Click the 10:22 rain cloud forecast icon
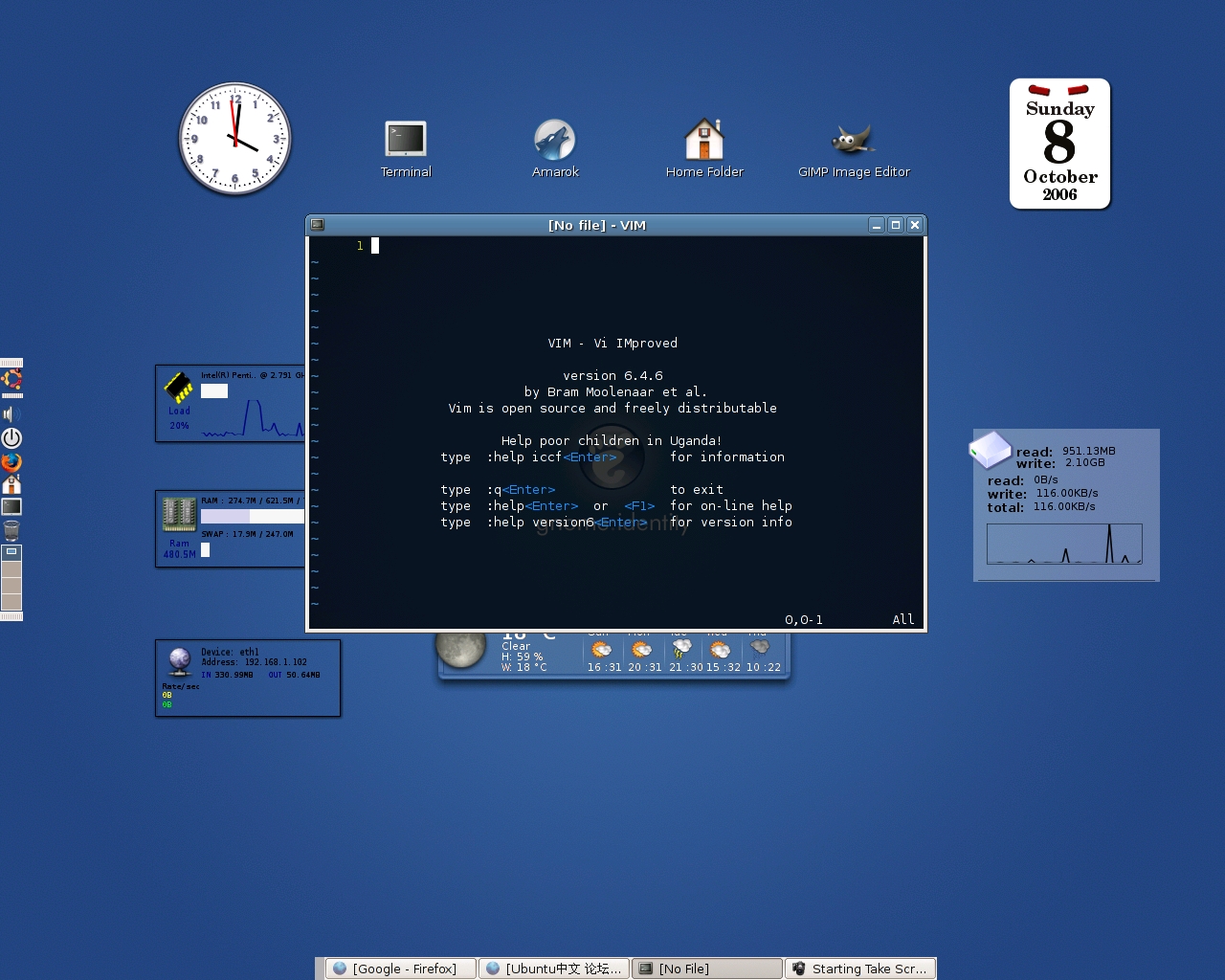This screenshot has width=1225, height=980. [760, 649]
